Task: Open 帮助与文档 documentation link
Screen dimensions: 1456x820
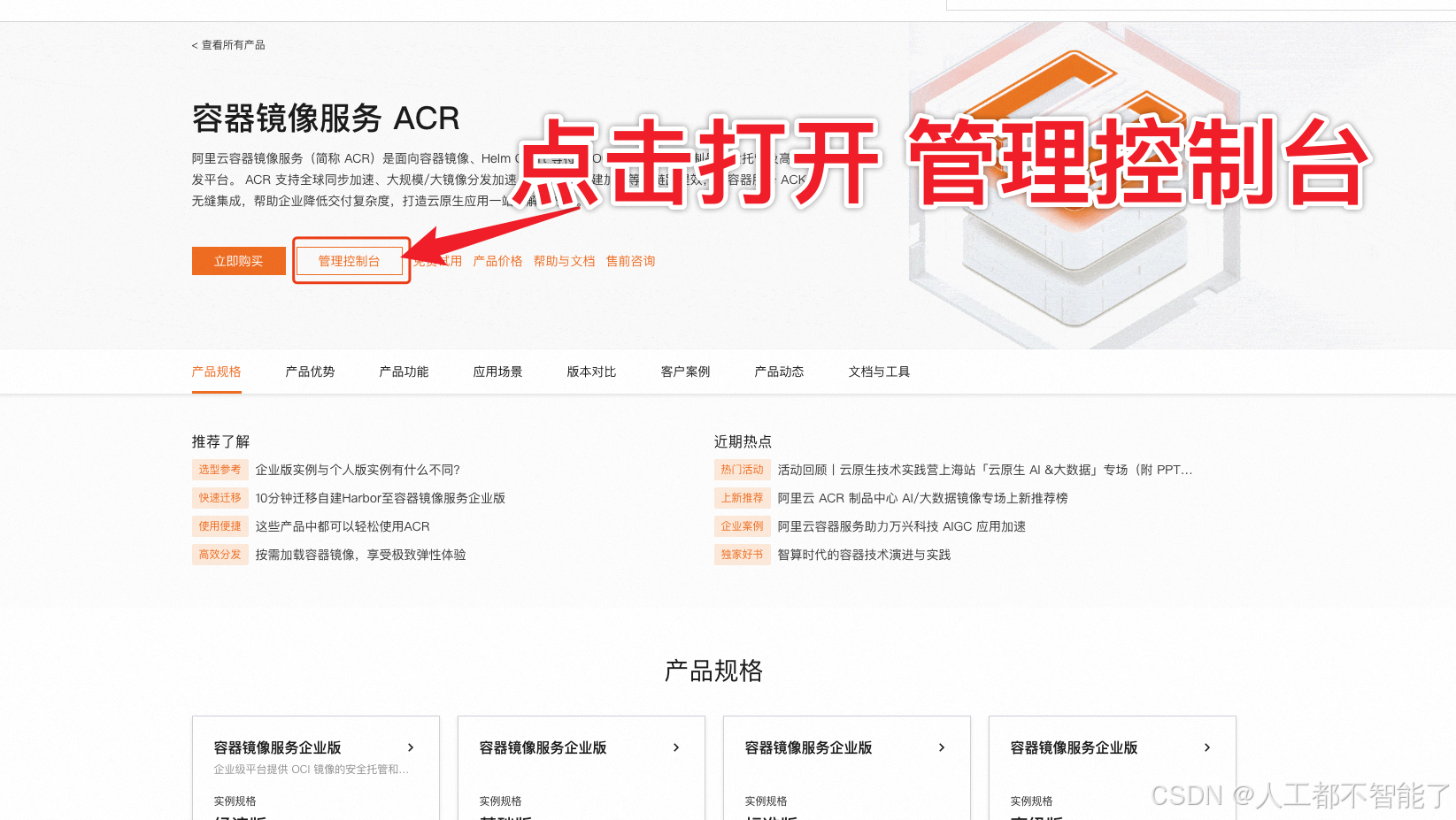Action: click(x=565, y=260)
